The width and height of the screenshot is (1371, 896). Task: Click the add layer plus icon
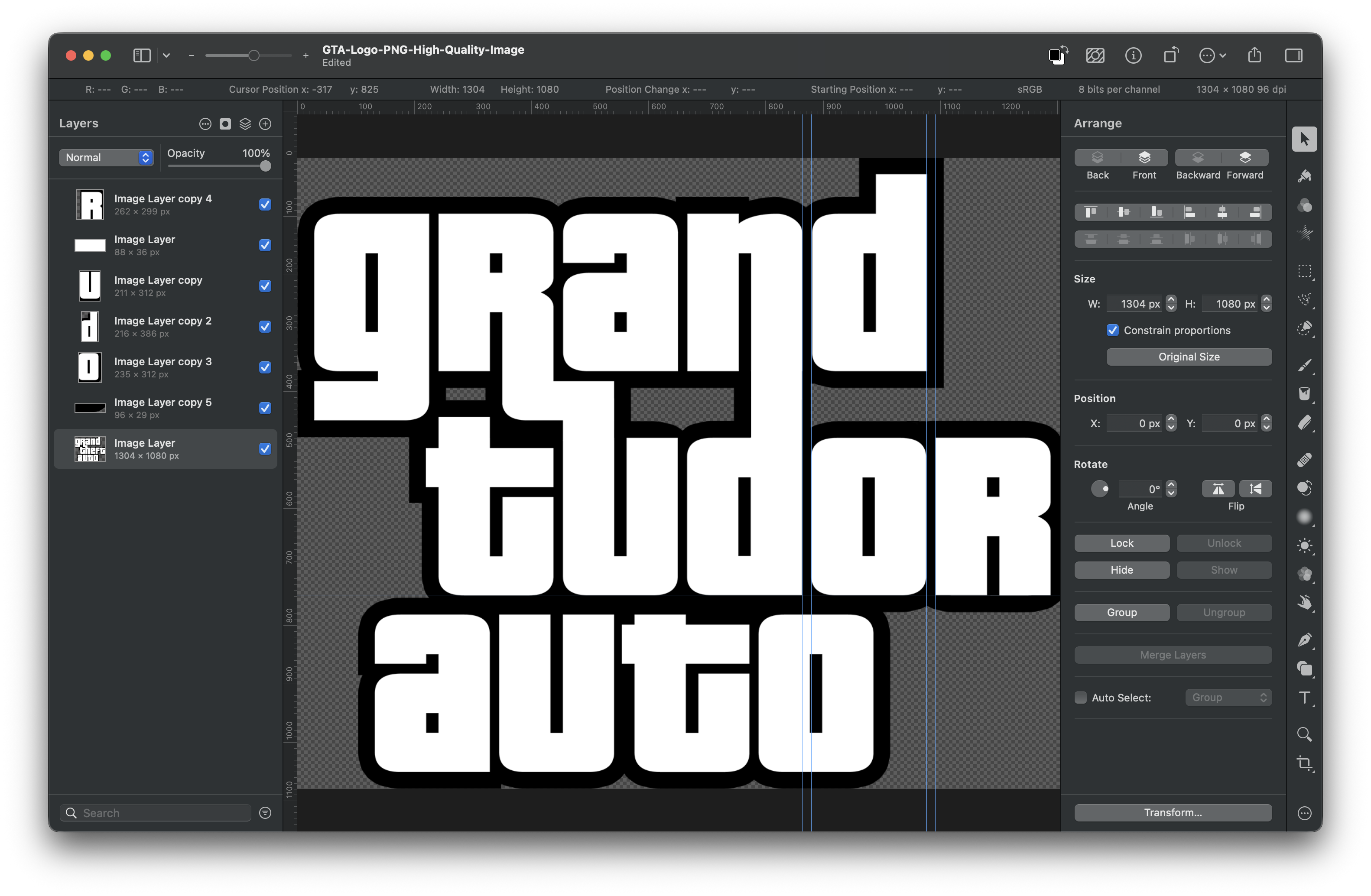point(265,124)
